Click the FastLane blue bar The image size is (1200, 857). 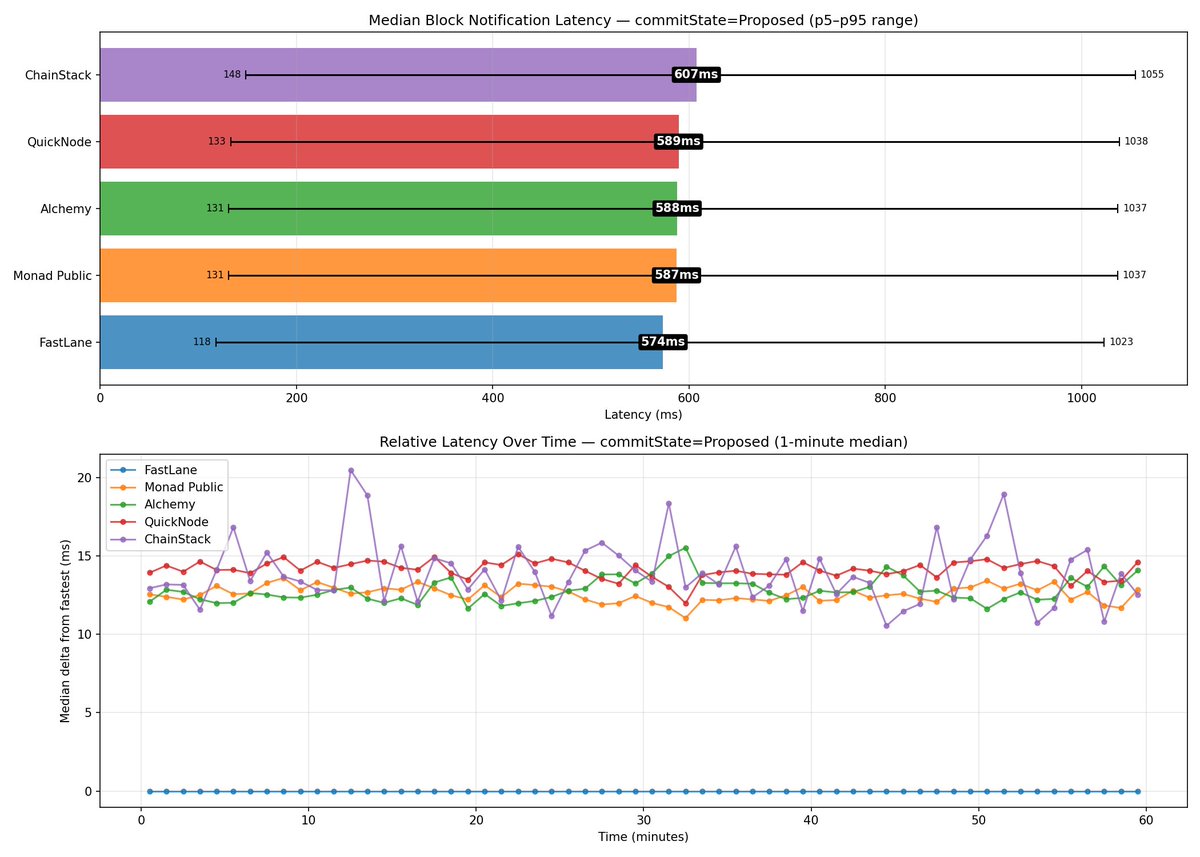(382, 342)
